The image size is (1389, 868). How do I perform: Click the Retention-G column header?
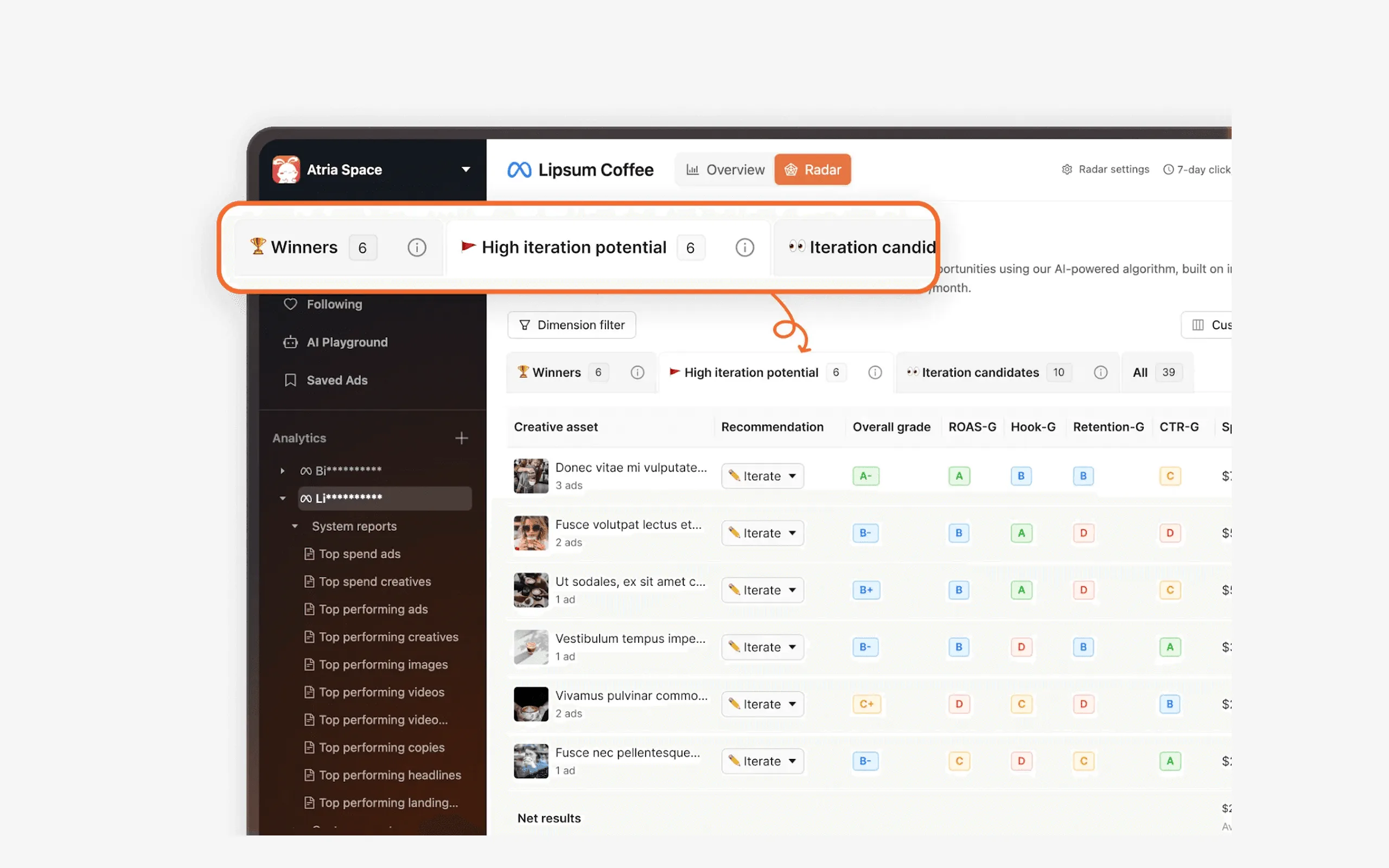point(1108,427)
